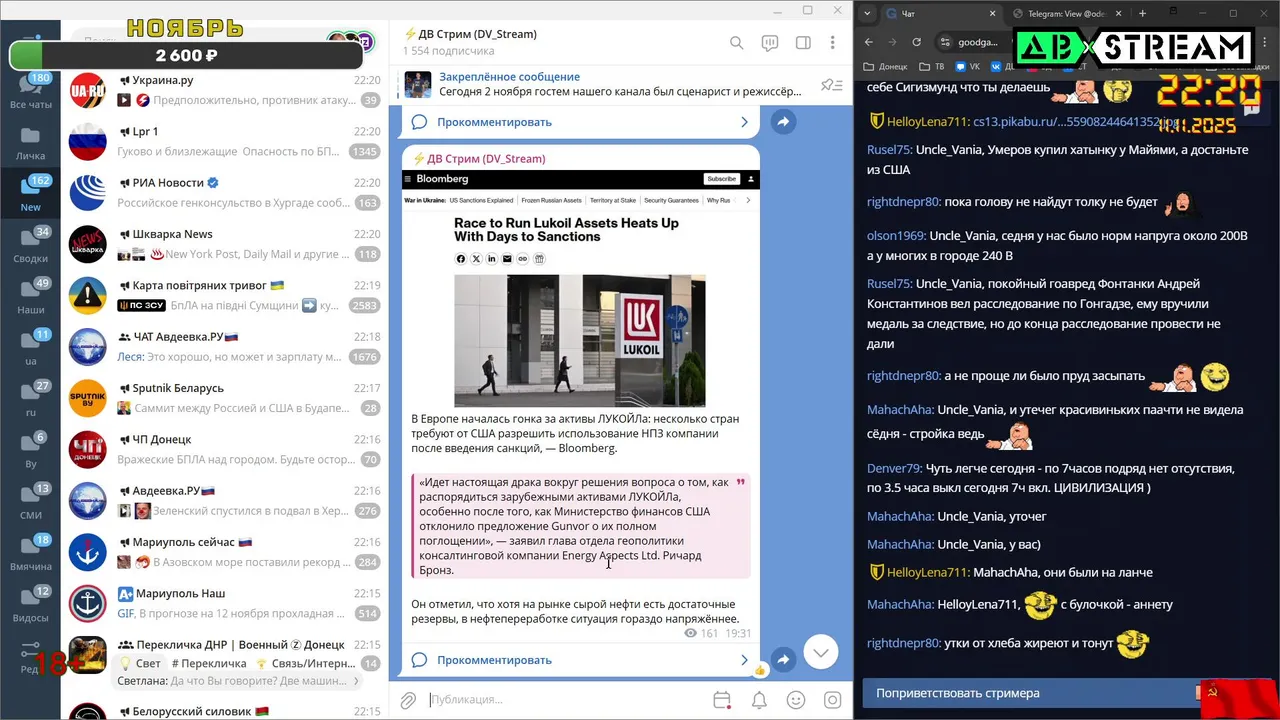Open the 'Белорусский силовик' chat
Viewport: 1280px width, 720px height.
click(x=225, y=710)
